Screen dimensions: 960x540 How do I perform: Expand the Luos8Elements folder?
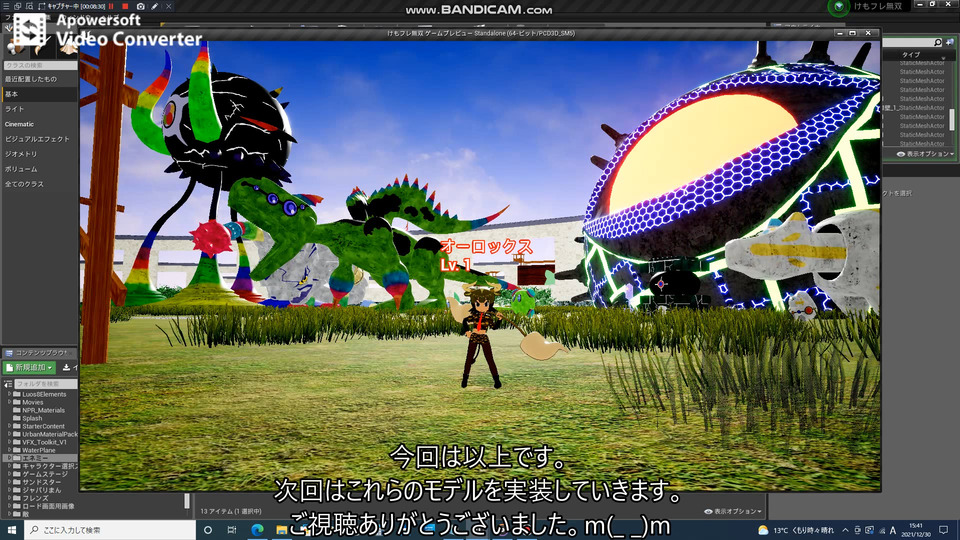tap(9, 394)
